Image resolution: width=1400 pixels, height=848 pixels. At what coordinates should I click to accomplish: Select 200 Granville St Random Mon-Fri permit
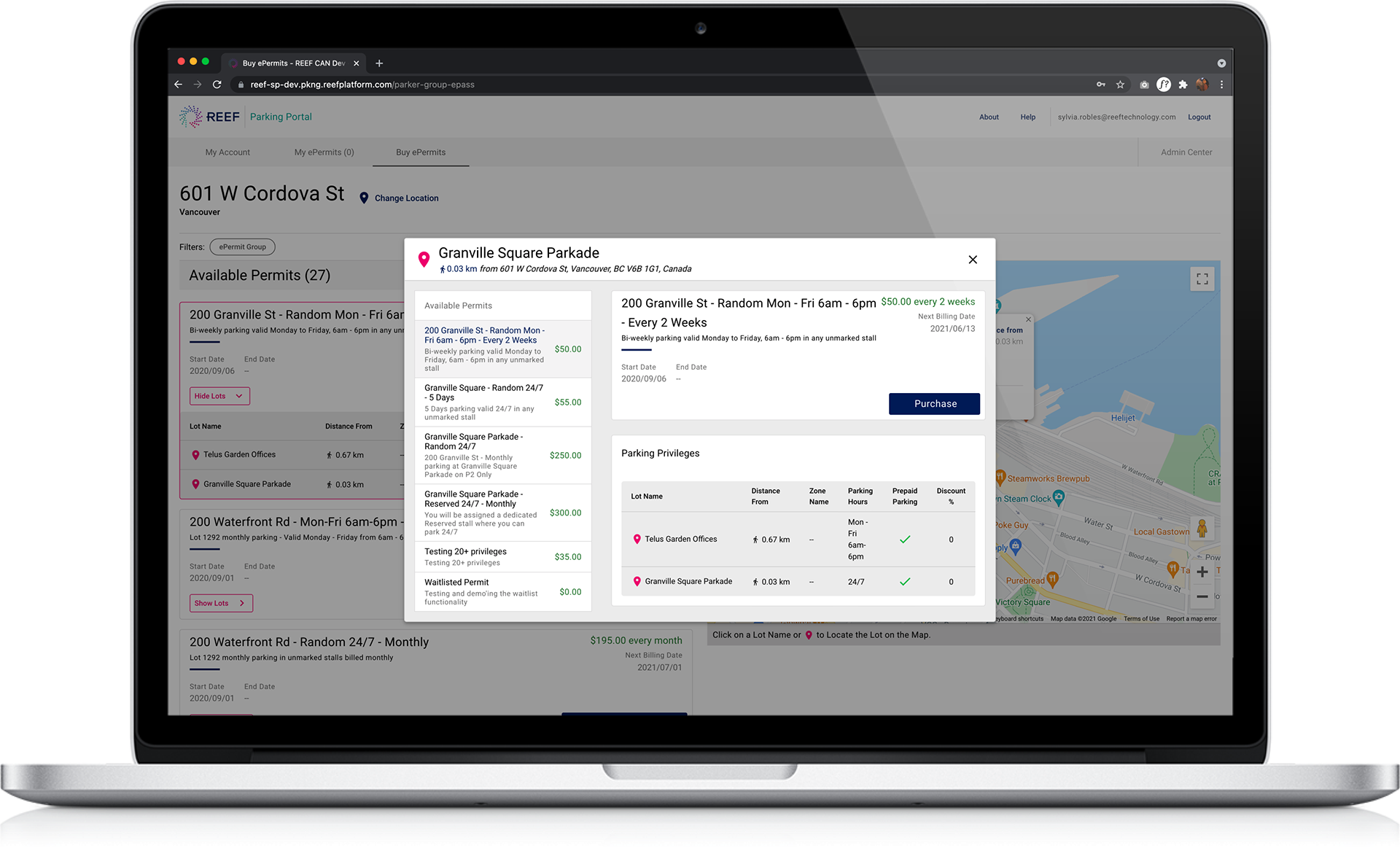(x=502, y=349)
